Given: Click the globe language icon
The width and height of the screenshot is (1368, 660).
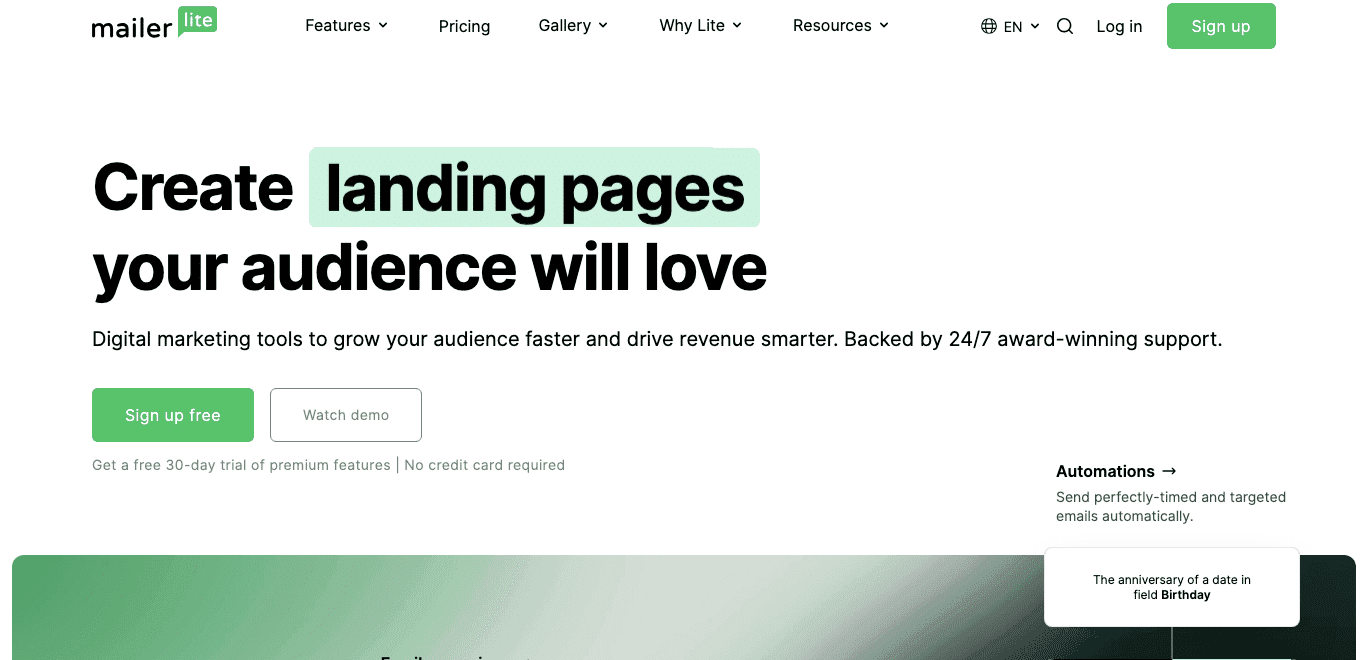Looking at the screenshot, I should (x=989, y=27).
